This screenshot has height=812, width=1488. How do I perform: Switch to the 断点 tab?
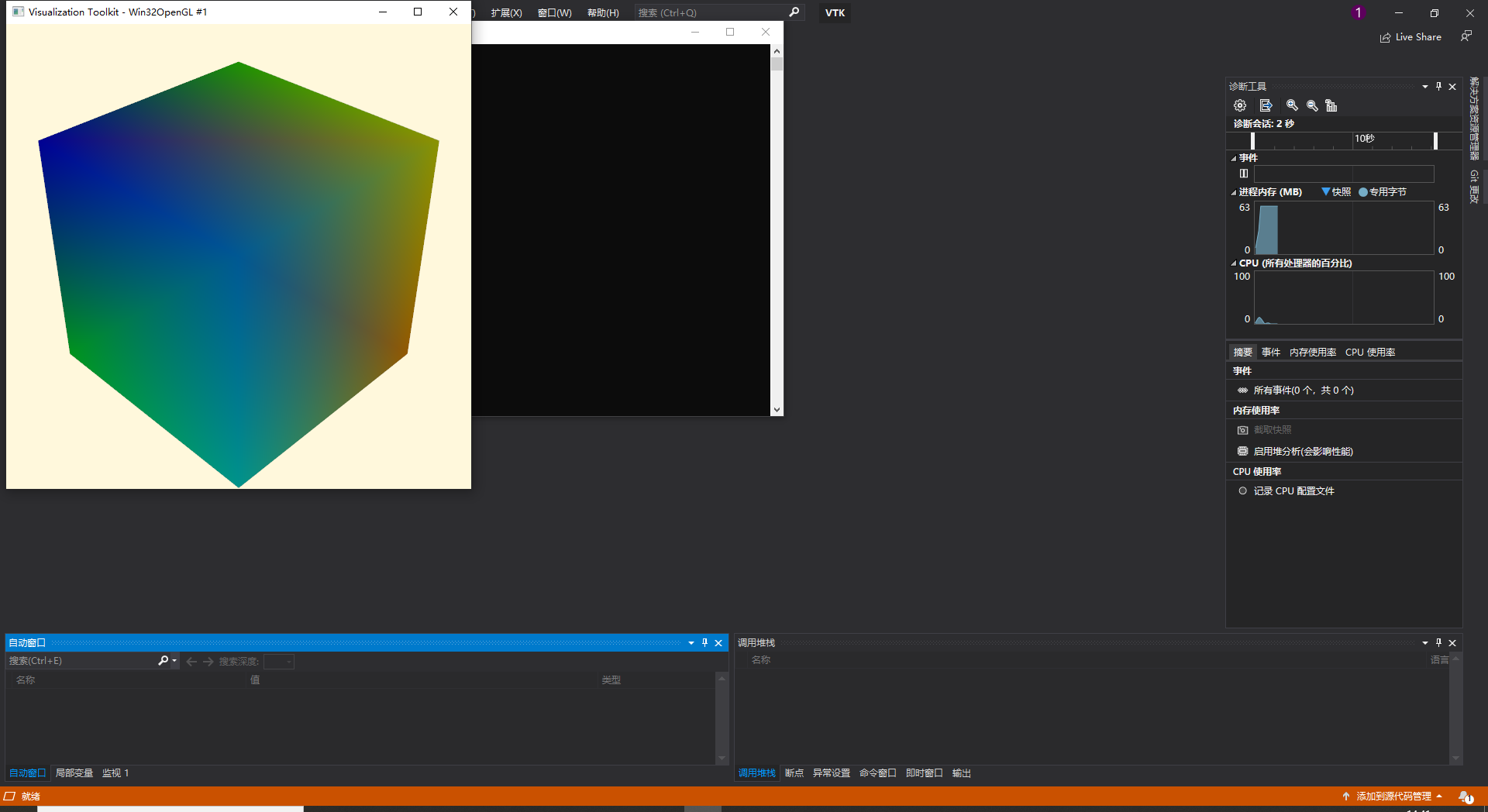[x=794, y=773]
